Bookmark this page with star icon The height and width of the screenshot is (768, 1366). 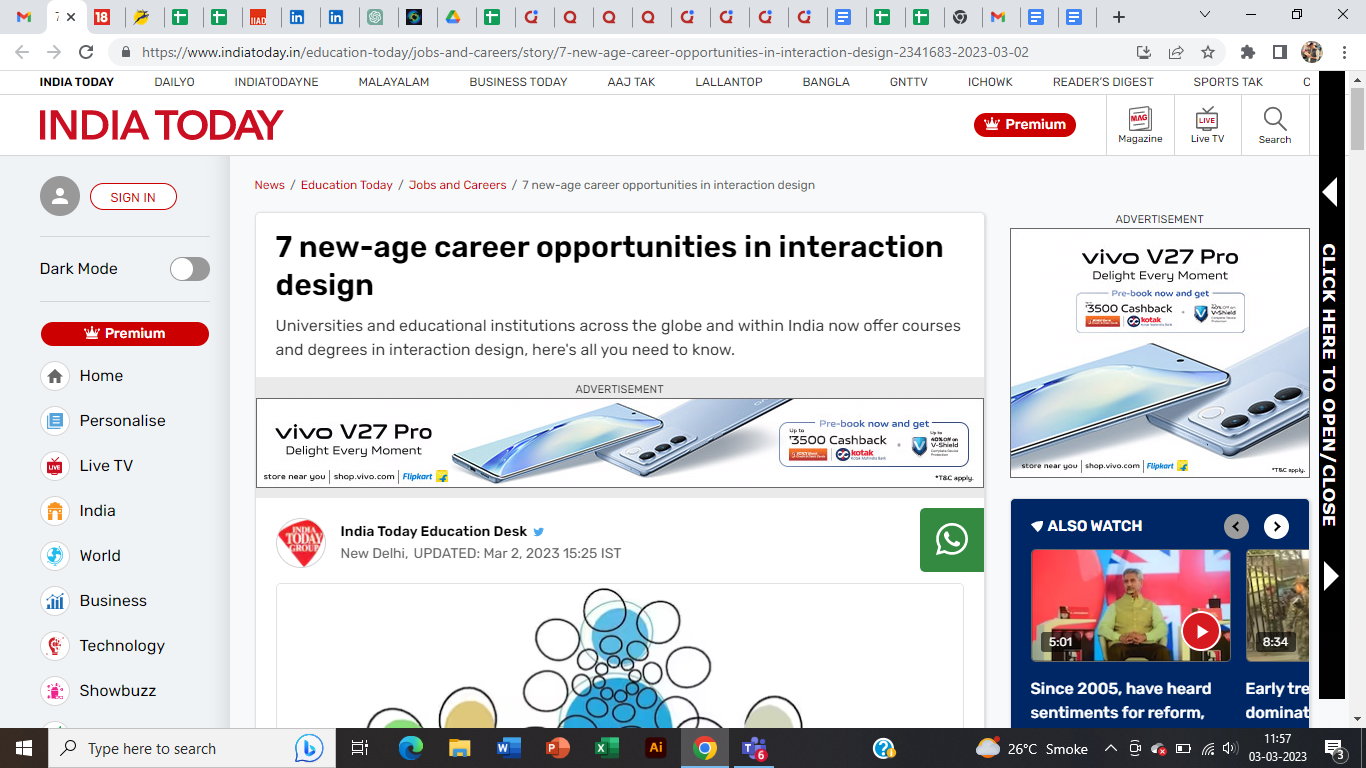coord(1208,52)
